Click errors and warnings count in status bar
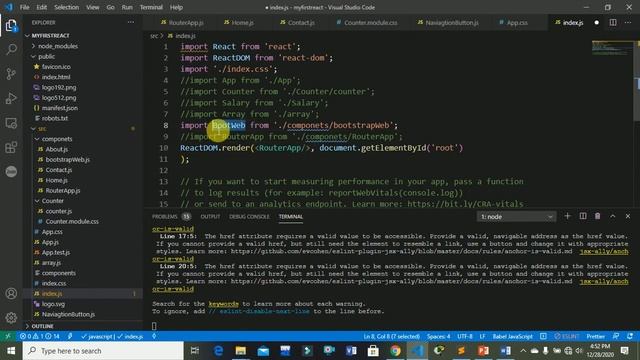 pos(40,336)
